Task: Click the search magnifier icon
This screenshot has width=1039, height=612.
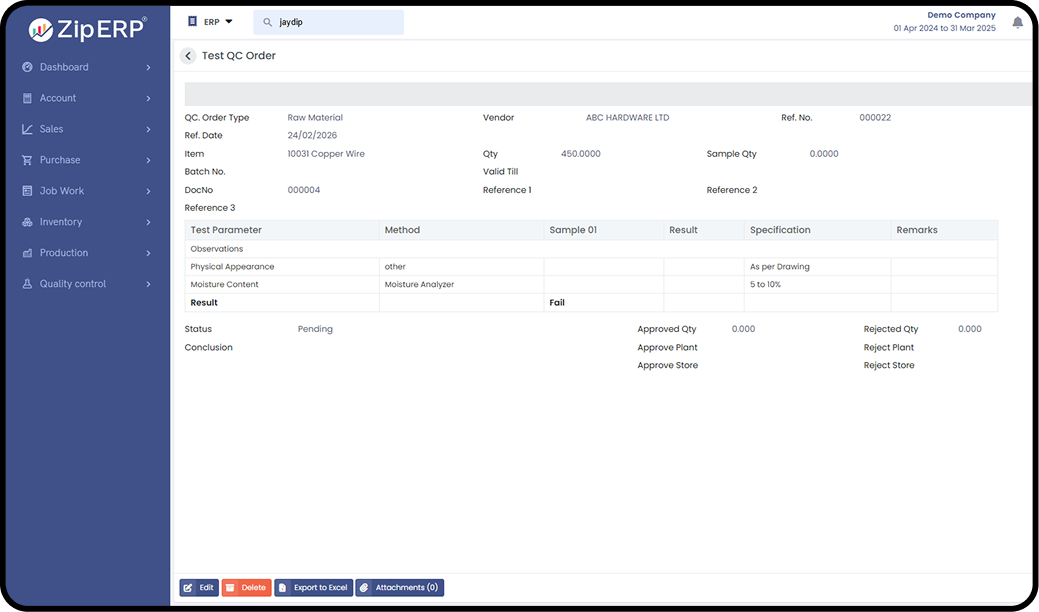Action: [x=268, y=22]
